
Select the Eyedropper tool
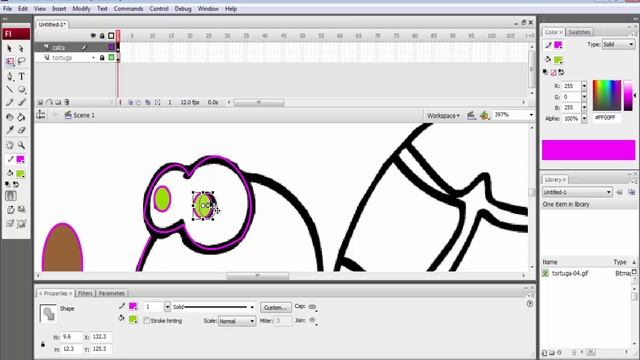pos(10,130)
